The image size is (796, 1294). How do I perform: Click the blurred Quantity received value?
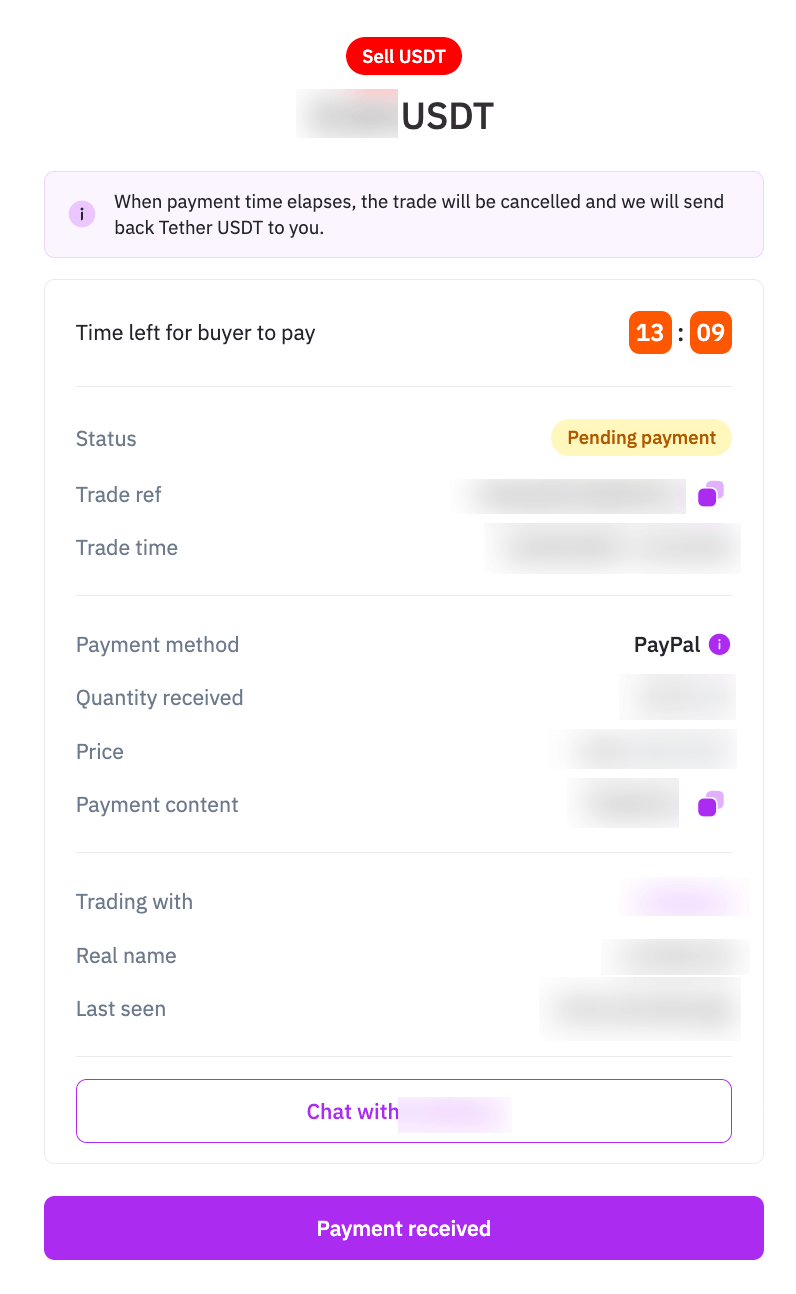(x=678, y=697)
